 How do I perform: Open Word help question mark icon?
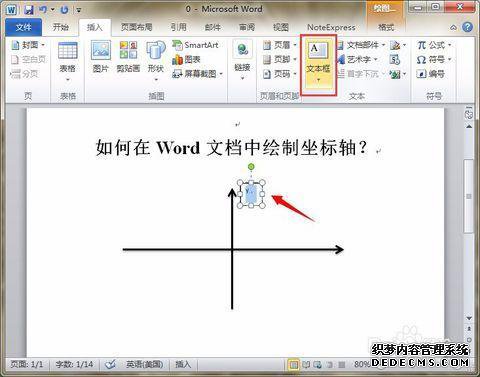click(x=468, y=27)
